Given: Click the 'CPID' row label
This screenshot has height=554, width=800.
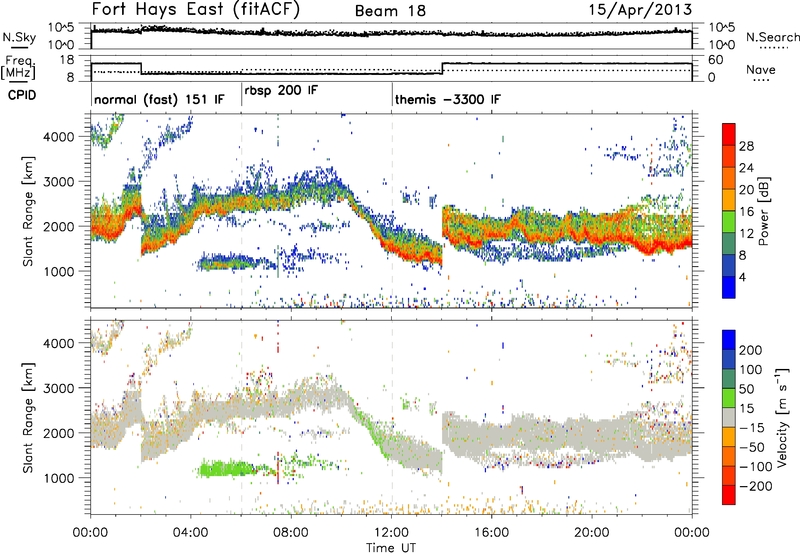Looking at the screenshot, I should (22, 95).
